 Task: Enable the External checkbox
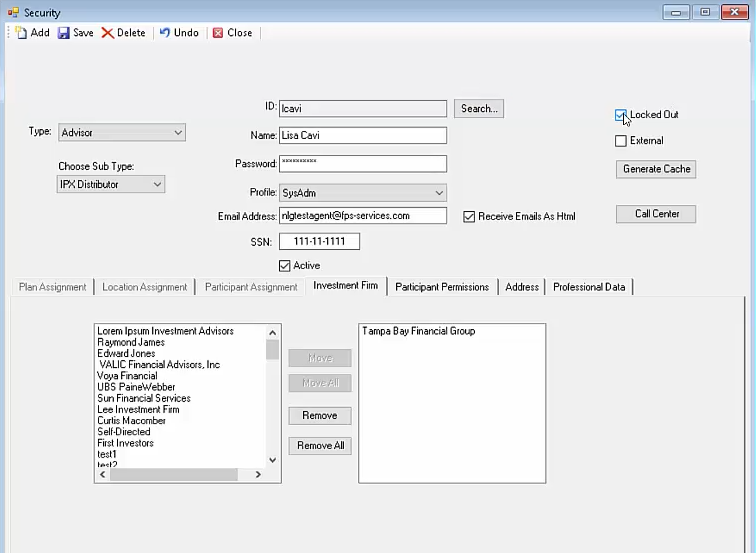pyautogui.click(x=621, y=141)
